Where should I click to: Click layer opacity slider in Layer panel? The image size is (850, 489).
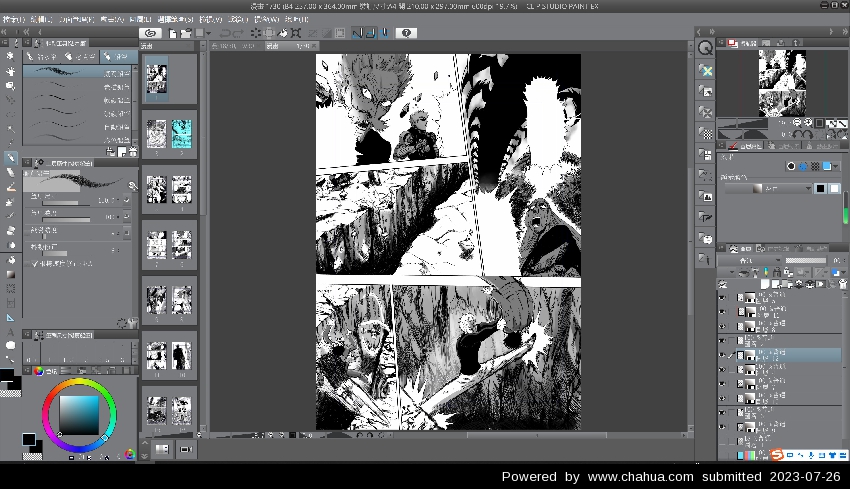click(806, 261)
